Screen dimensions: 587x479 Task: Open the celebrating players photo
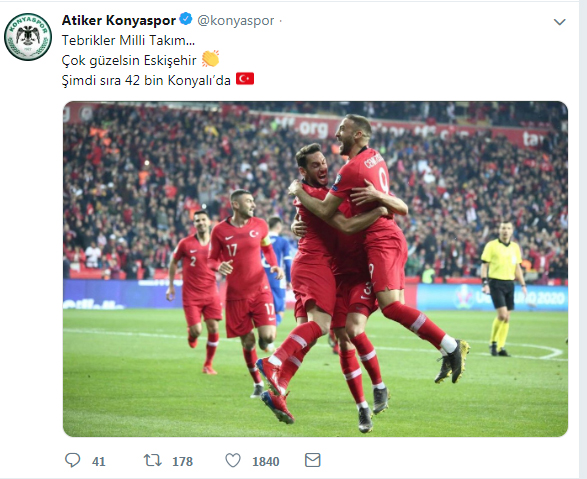tap(315, 269)
